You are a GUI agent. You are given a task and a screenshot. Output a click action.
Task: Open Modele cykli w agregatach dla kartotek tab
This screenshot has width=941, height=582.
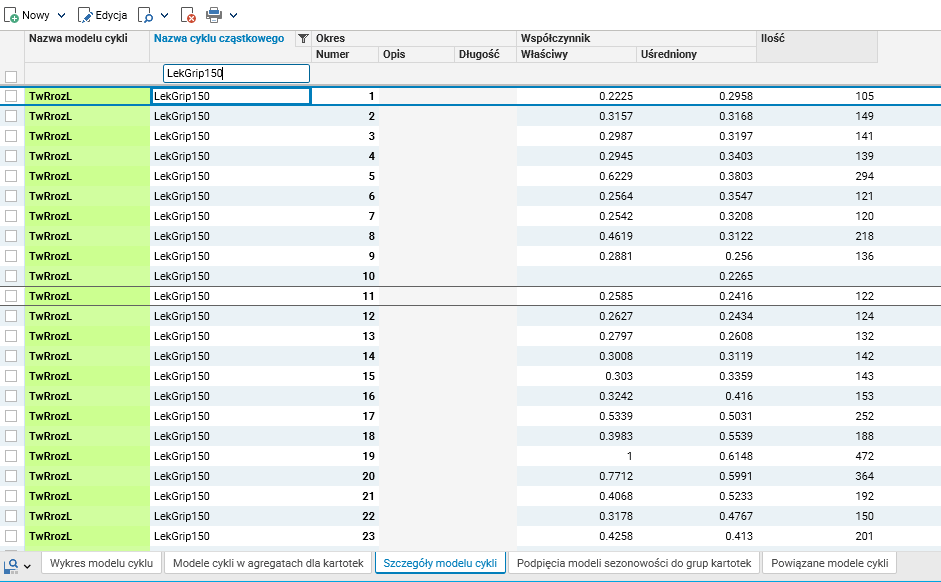265,563
